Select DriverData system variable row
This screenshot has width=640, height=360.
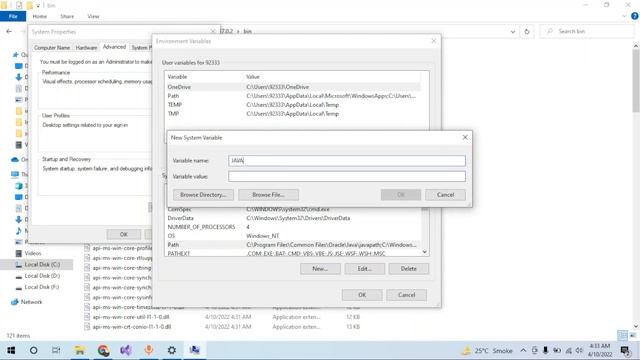click(x=293, y=218)
